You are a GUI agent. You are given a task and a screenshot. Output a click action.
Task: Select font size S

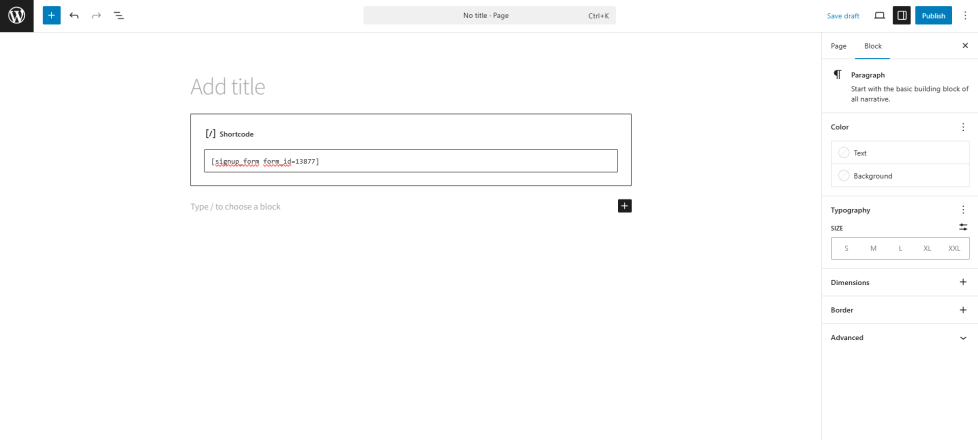846,248
